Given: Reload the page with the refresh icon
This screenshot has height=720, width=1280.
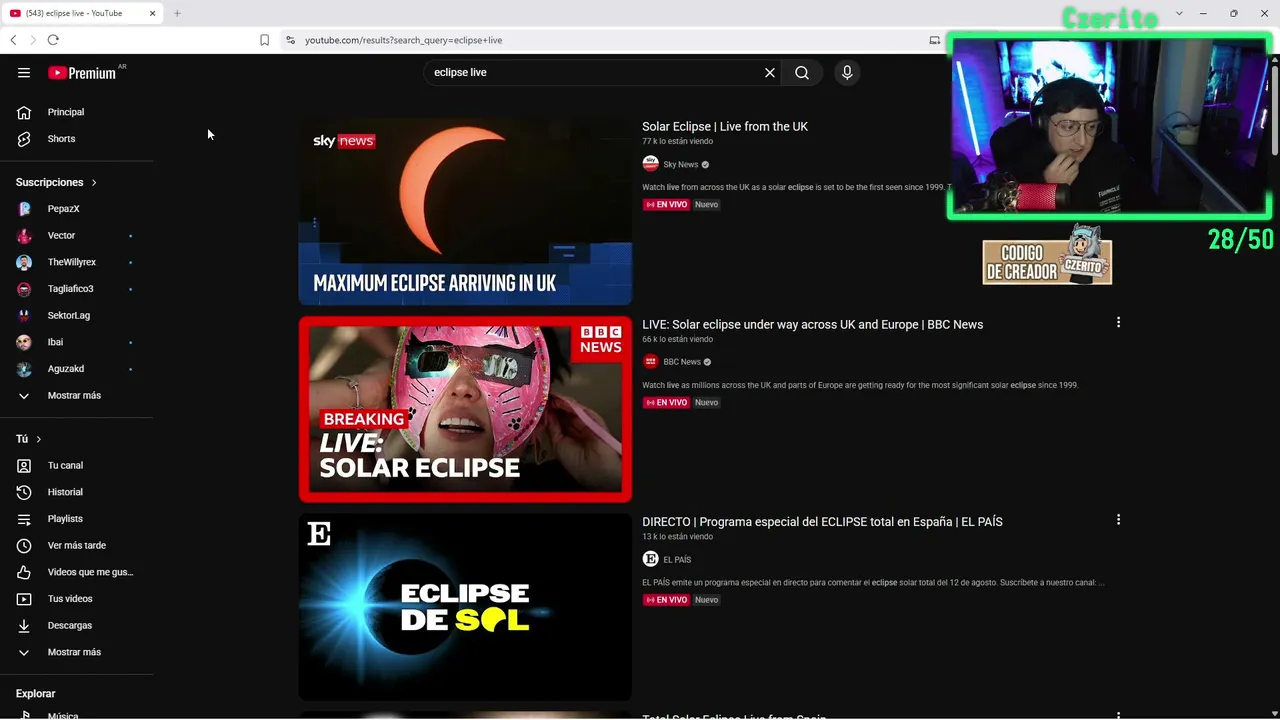Looking at the screenshot, I should click(53, 40).
